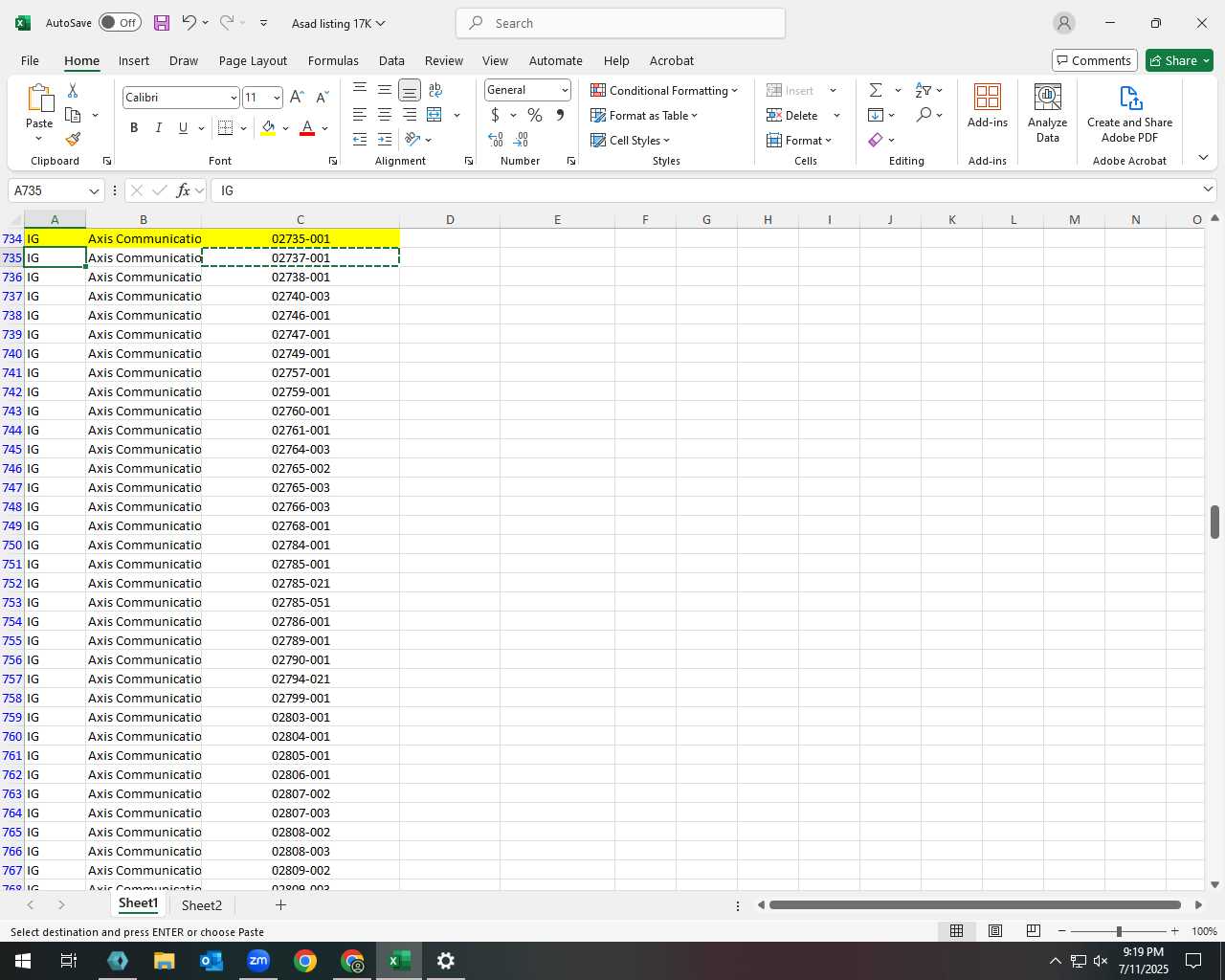Click the AutoSum sigma icon
The width and height of the screenshot is (1225, 980).
point(876,90)
